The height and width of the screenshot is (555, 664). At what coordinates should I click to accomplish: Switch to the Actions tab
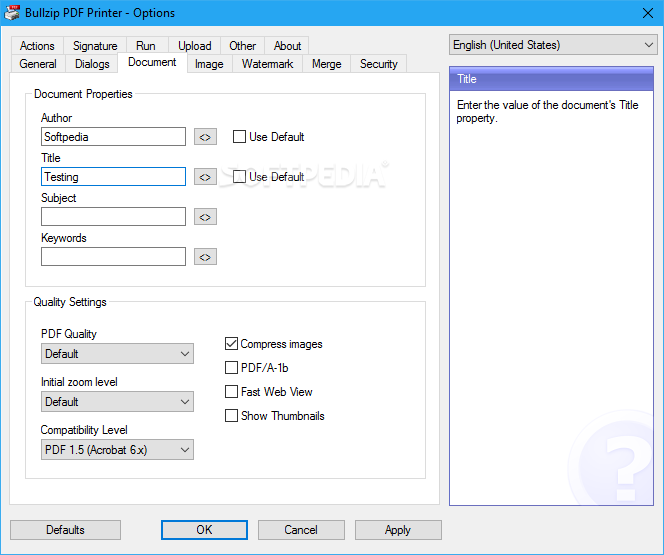click(x=37, y=46)
